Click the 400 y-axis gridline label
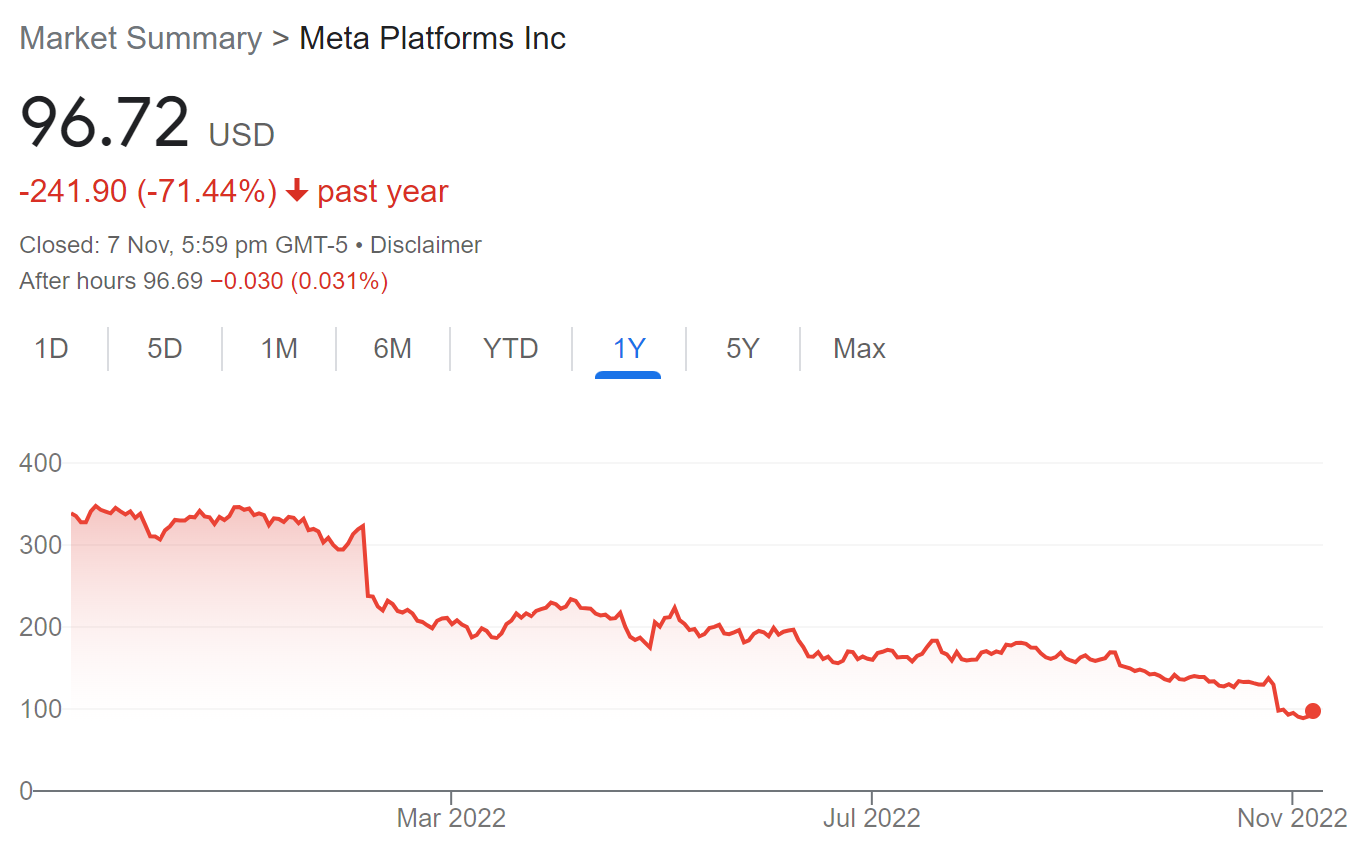The width and height of the screenshot is (1367, 853). 41,463
